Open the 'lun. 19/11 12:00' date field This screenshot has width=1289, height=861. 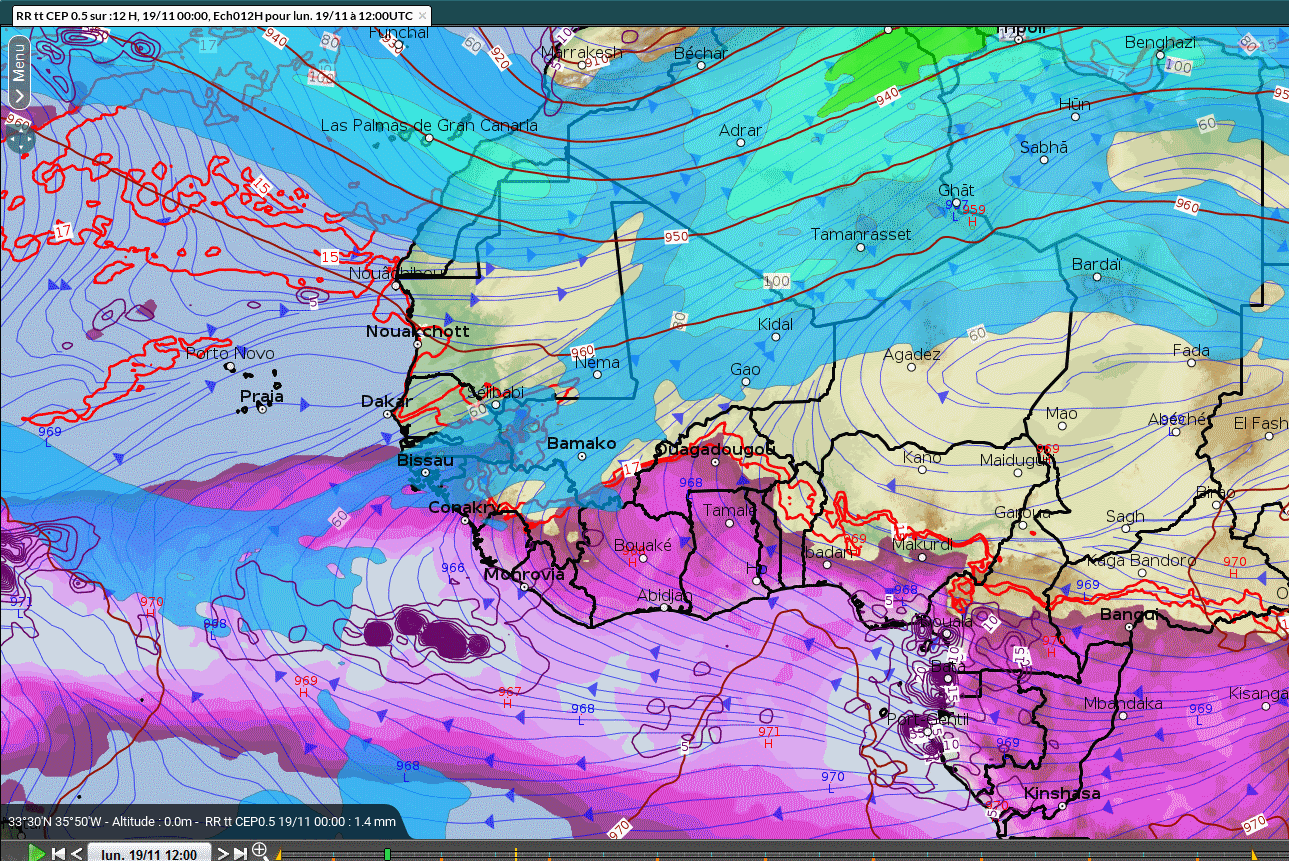(x=150, y=852)
